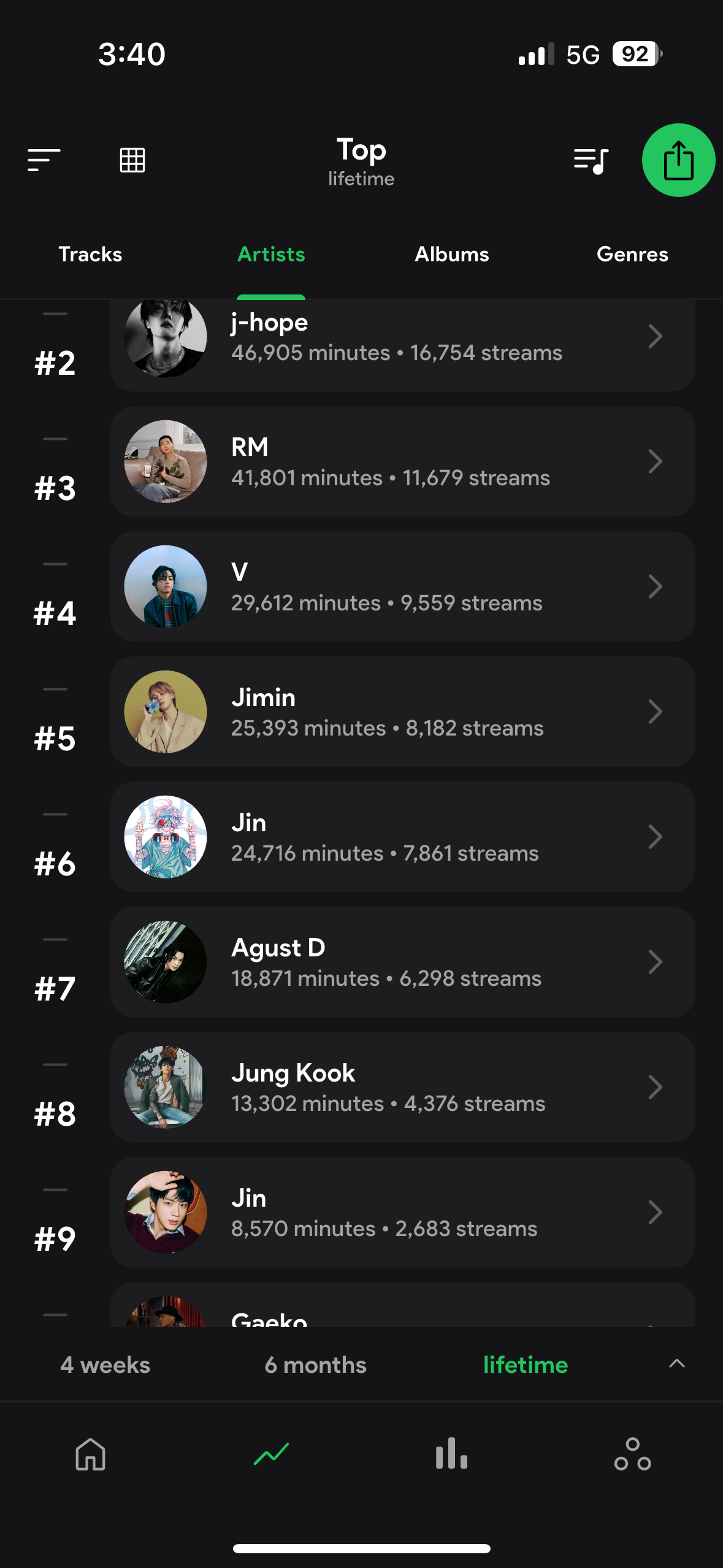The image size is (723, 1568).
Task: Open the three-circles social nav icon
Action: tap(632, 1454)
